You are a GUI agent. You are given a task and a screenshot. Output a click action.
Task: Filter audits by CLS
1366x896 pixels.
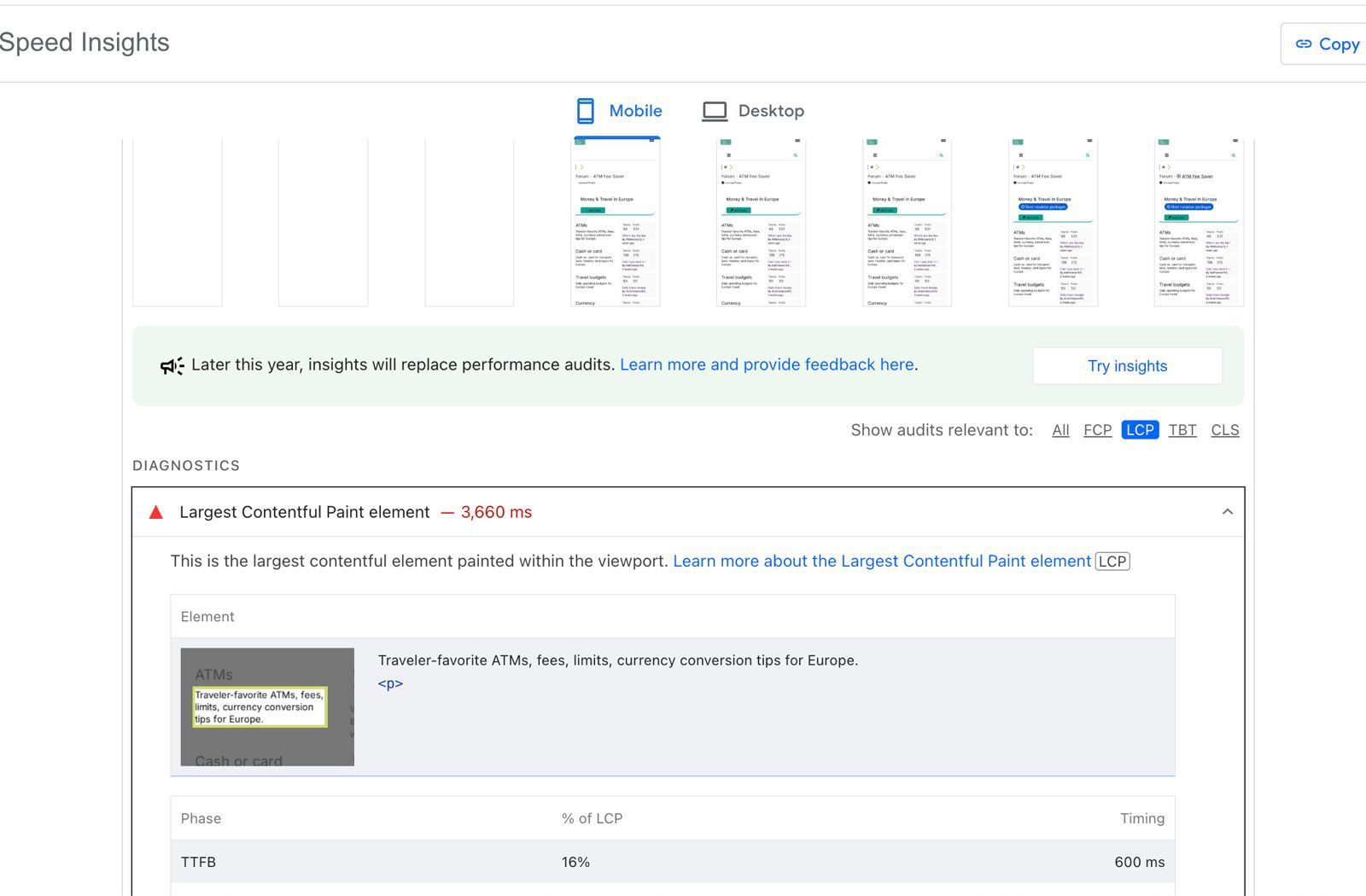tap(1224, 430)
